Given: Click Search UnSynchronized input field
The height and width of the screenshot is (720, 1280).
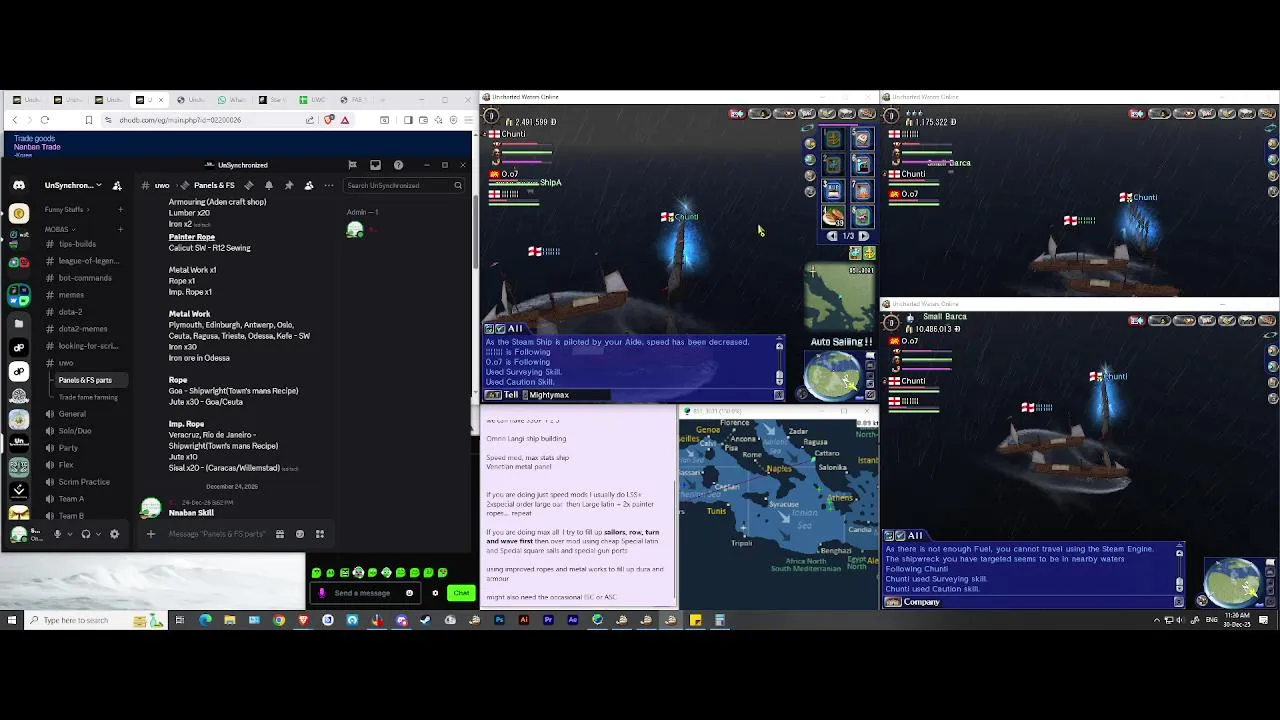Looking at the screenshot, I should [x=404, y=185].
